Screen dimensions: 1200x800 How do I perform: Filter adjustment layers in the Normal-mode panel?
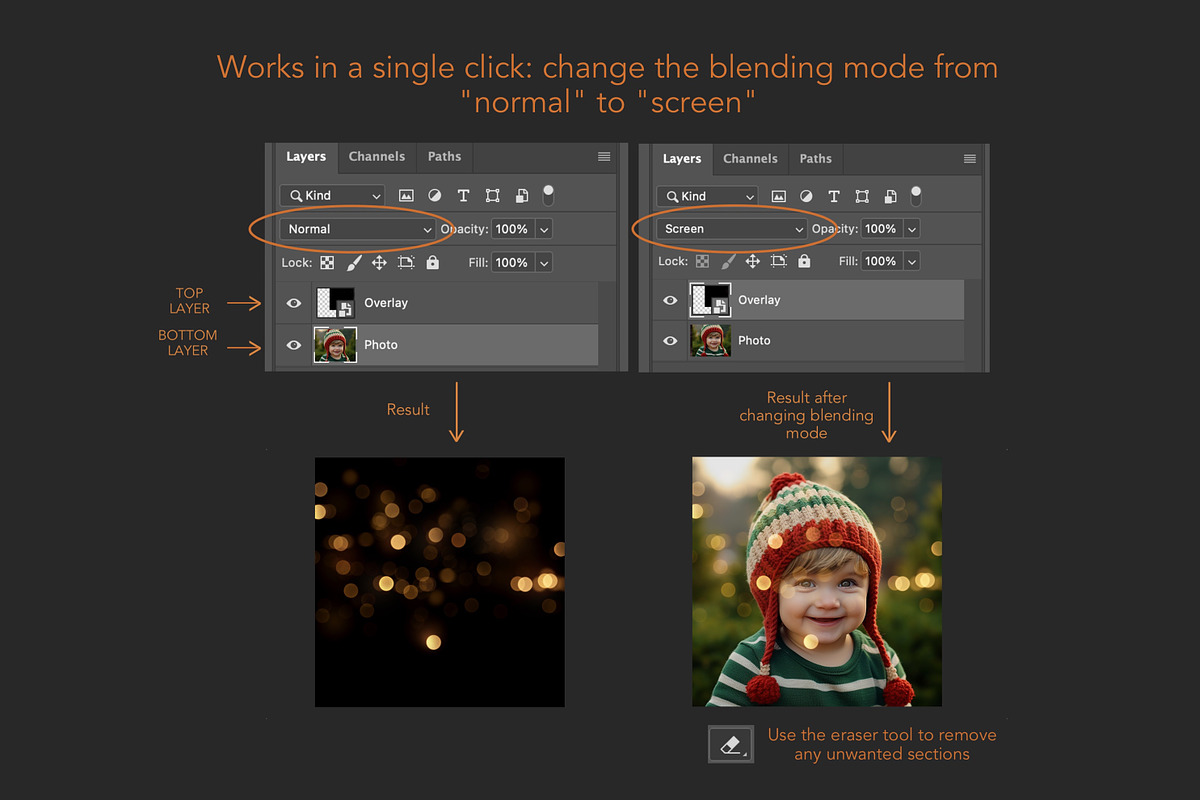[x=435, y=195]
